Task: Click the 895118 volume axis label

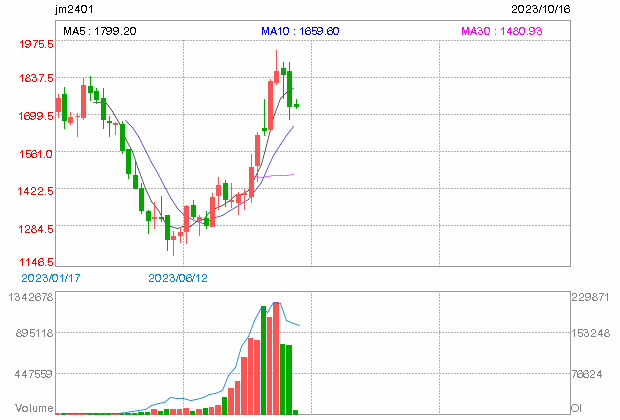Action: pyautogui.click(x=34, y=333)
